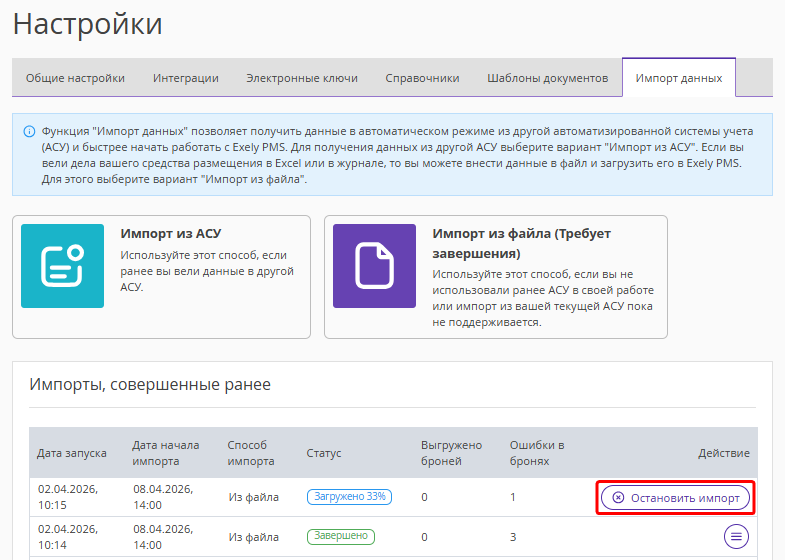Viewport: 785px width, 560px height.
Task: Click Из файла in the Завершено row
Action: [254, 537]
